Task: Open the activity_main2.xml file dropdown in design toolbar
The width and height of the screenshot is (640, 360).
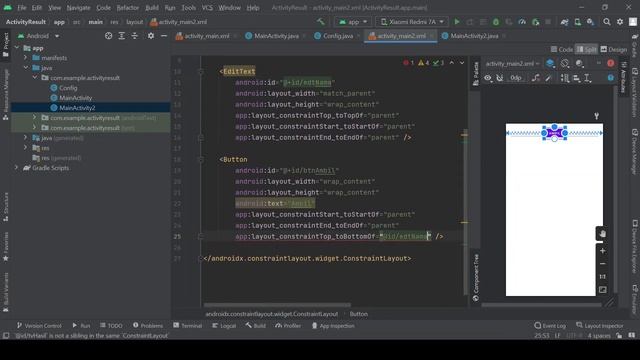Action: pos(512,63)
